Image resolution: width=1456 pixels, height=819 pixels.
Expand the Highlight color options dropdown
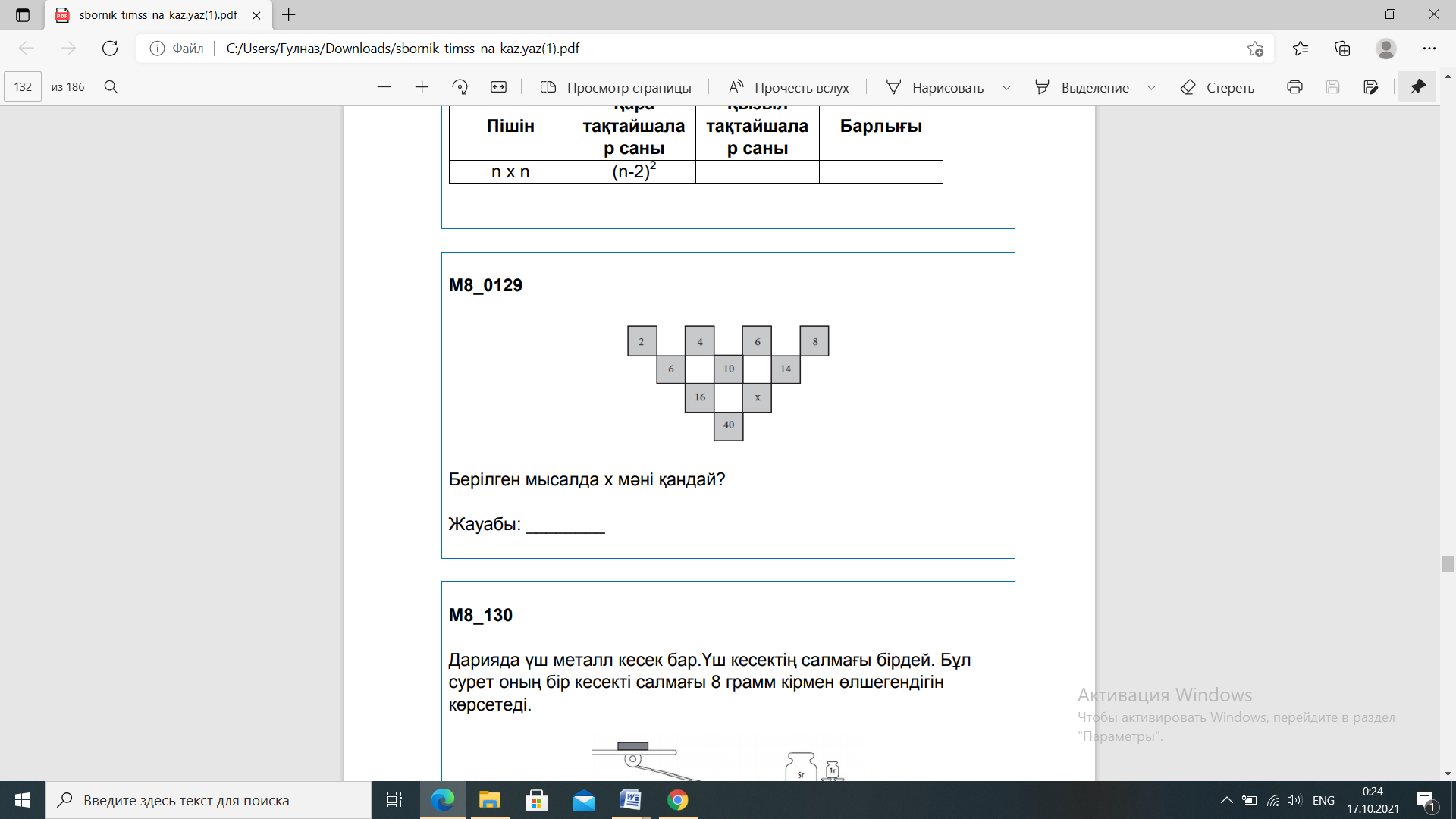click(1151, 88)
